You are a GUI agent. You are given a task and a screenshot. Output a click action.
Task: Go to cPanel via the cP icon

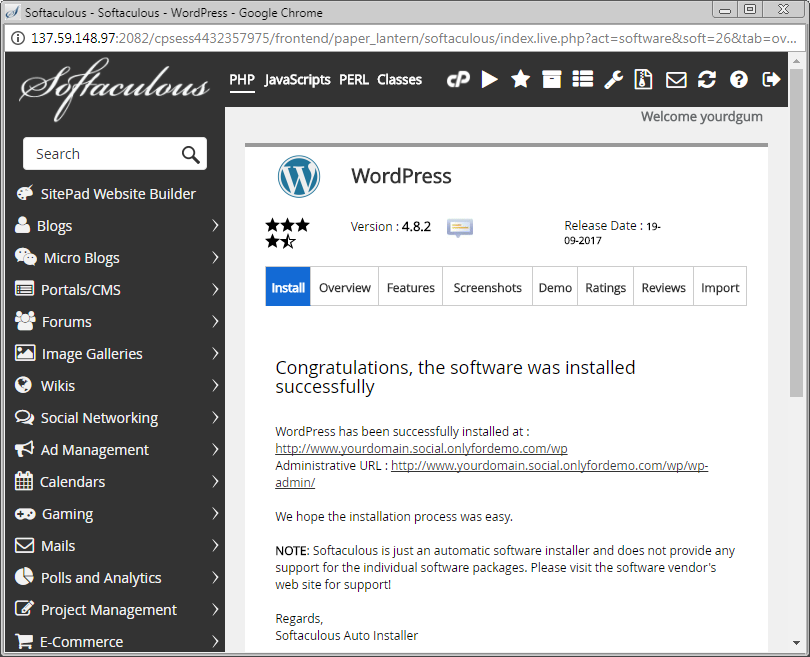458,80
